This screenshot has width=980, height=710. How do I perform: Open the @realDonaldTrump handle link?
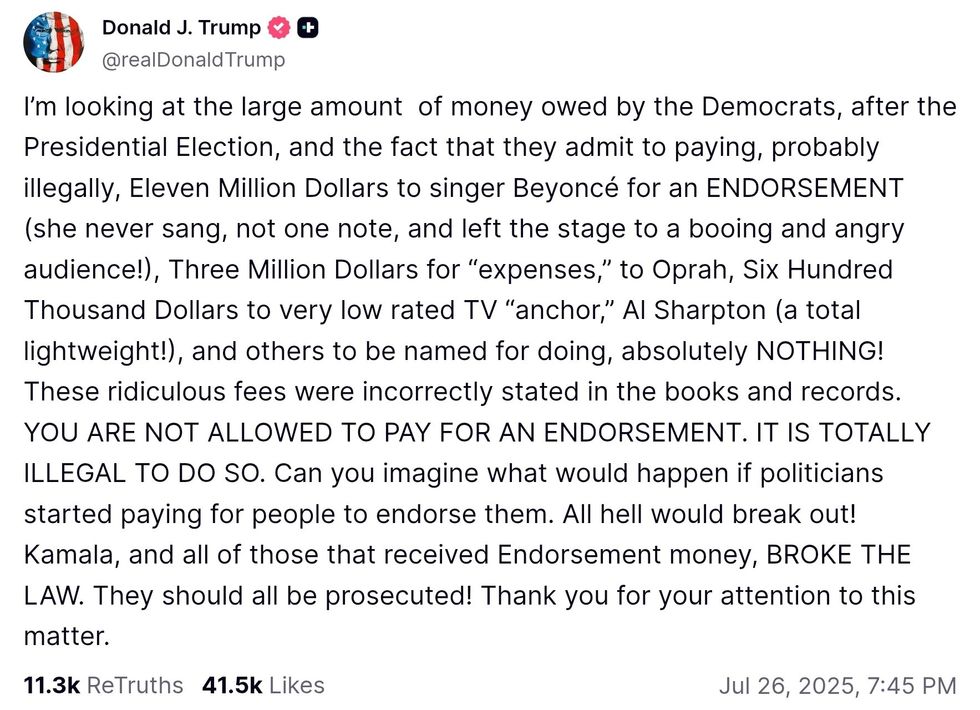193,60
